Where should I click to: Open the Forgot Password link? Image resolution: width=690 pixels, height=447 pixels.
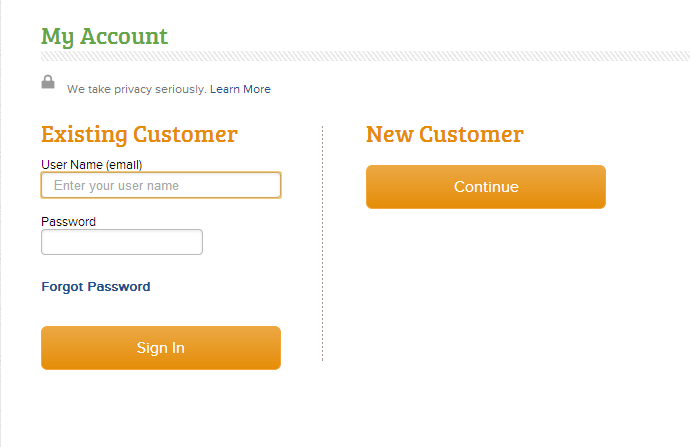coord(96,286)
